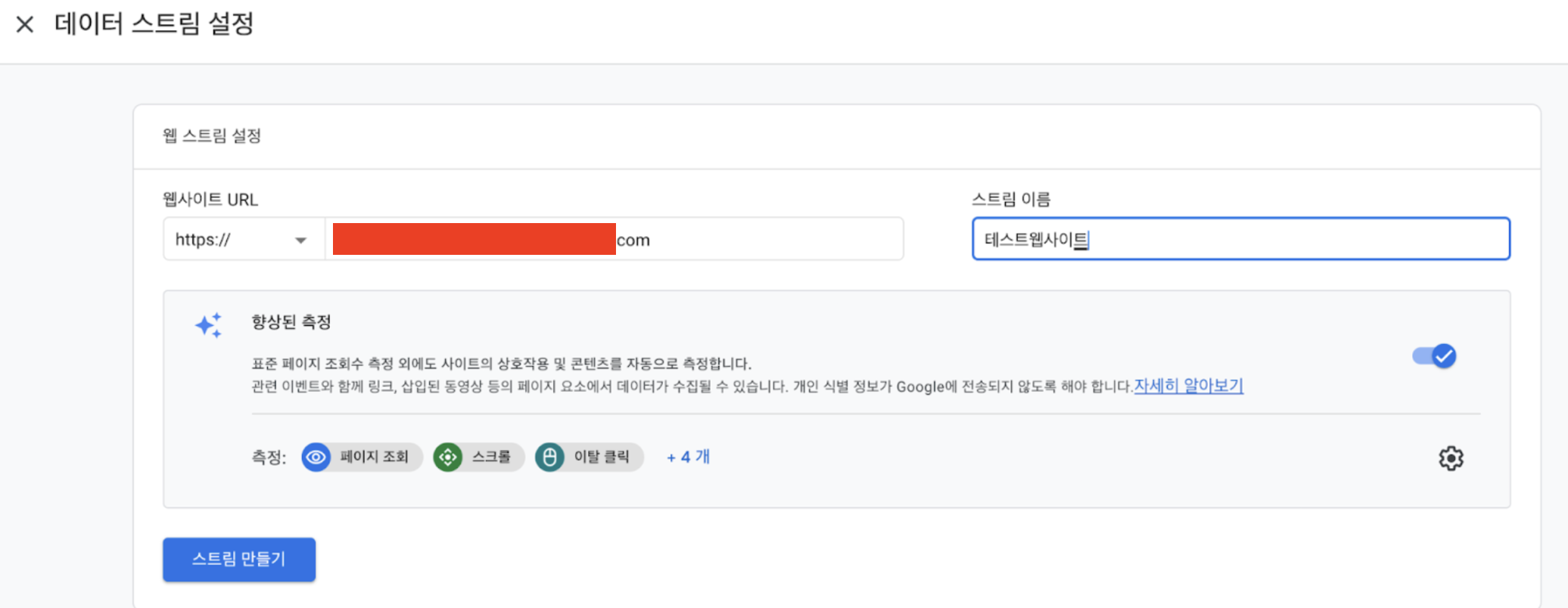
Task: Click the page view eye icon
Action: [x=316, y=457]
